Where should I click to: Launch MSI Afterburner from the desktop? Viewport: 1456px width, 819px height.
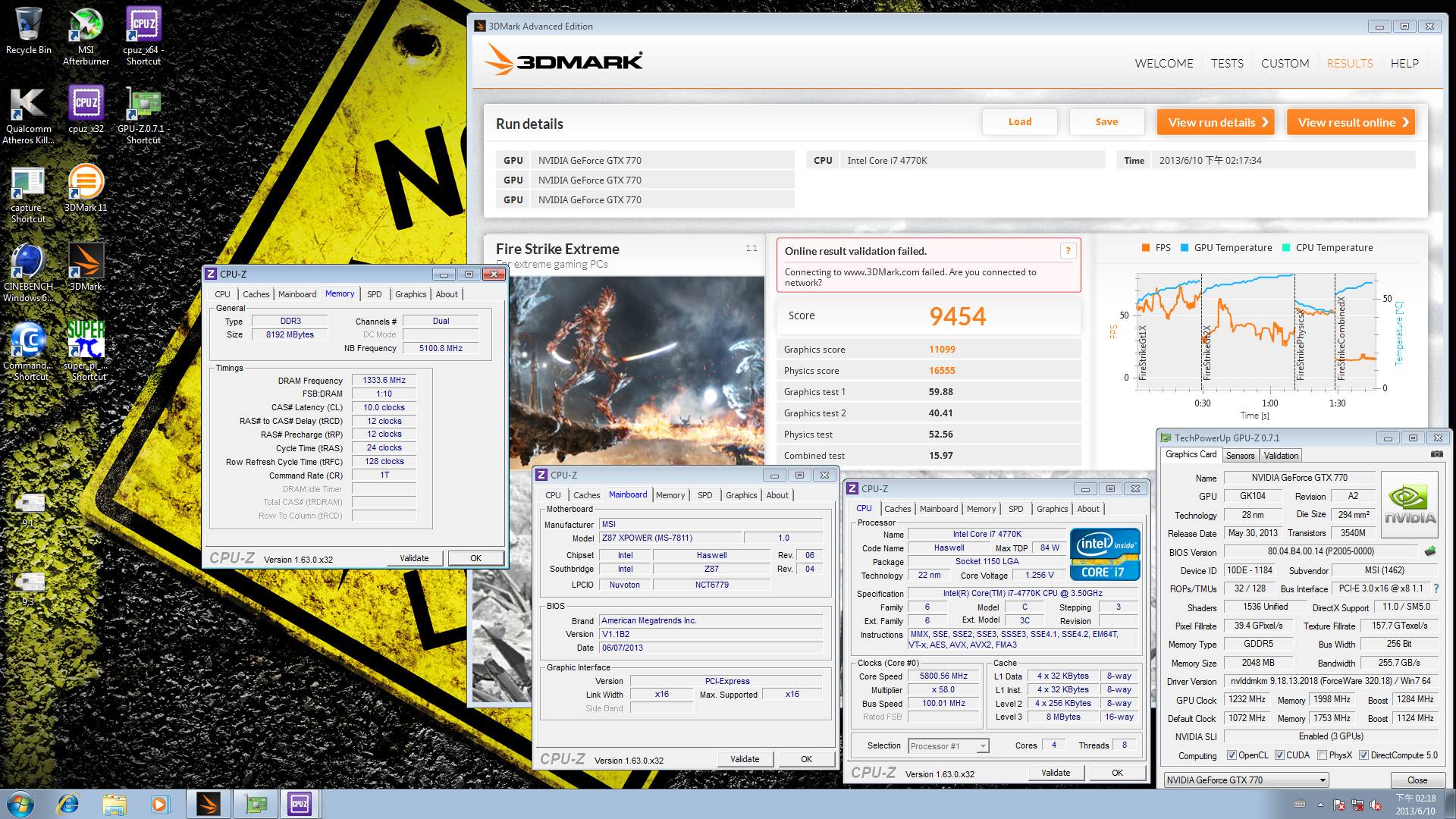pyautogui.click(x=86, y=36)
